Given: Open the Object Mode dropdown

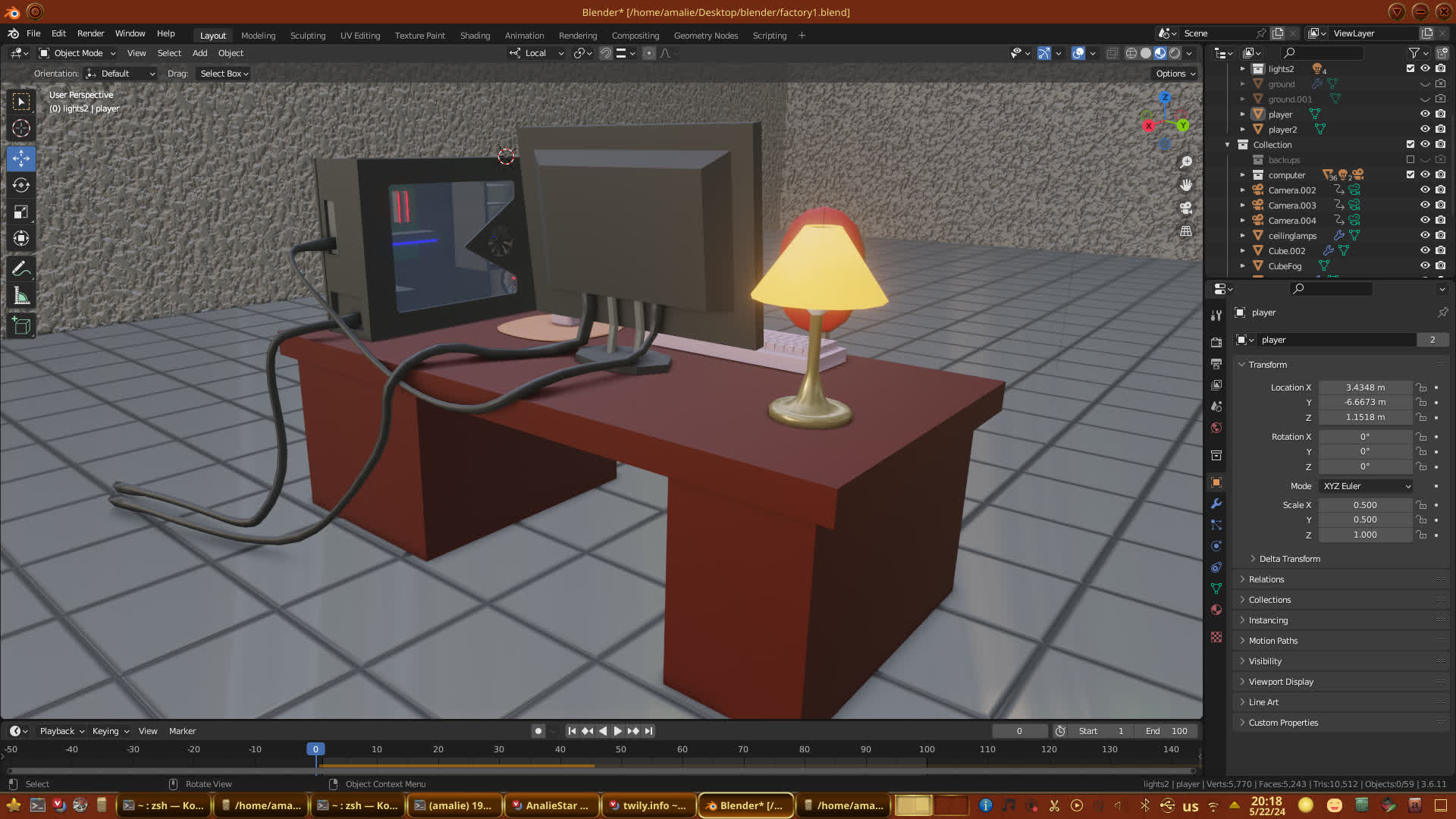Looking at the screenshot, I should 77,53.
